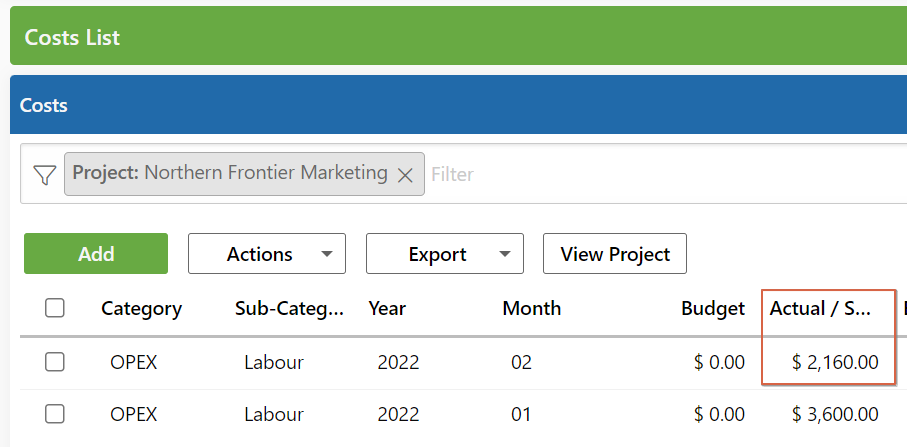Sort by the Category column header
Image resolution: width=907 pixels, height=447 pixels.
141,308
